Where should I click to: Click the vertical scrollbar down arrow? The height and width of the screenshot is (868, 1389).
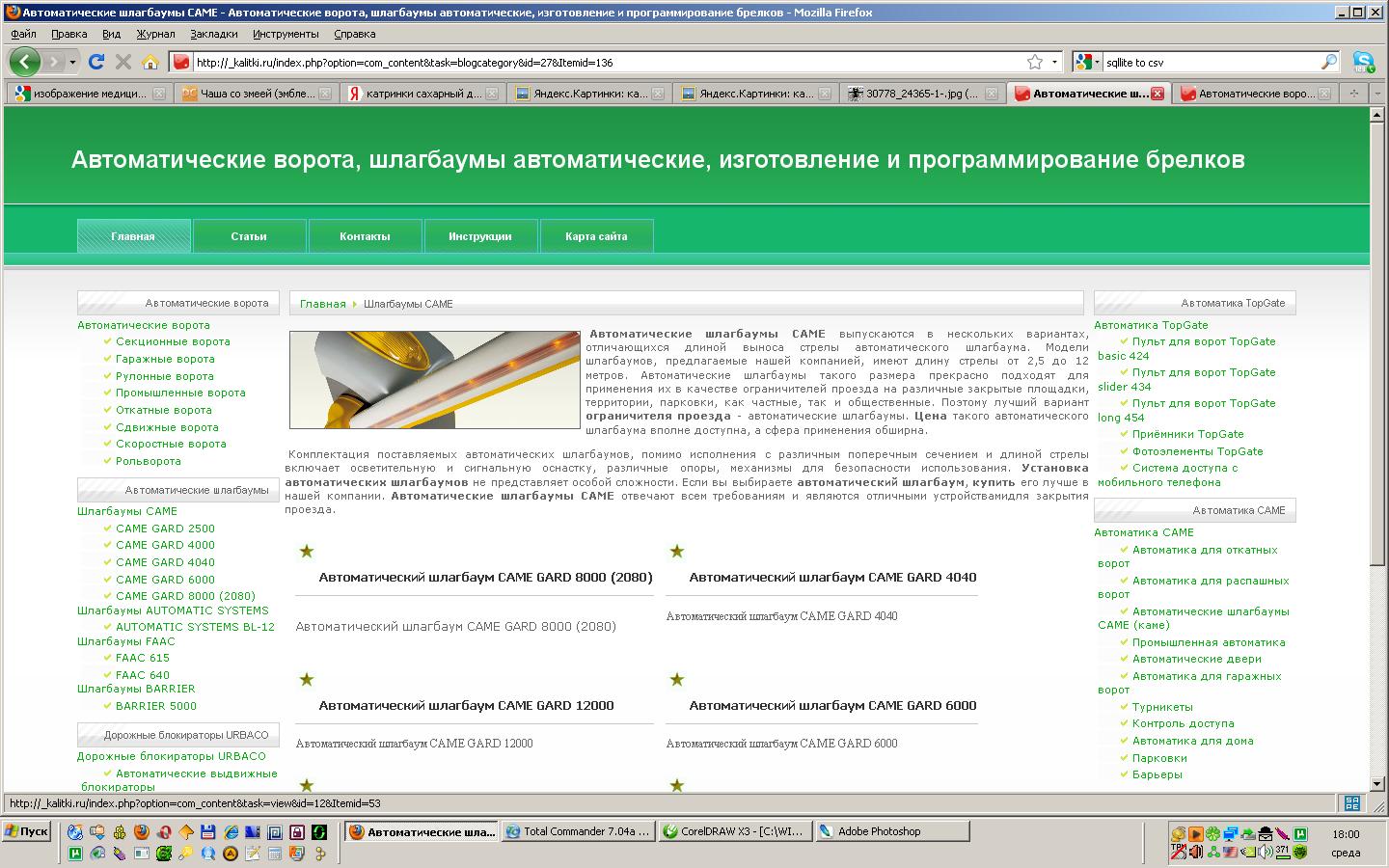(1377, 785)
